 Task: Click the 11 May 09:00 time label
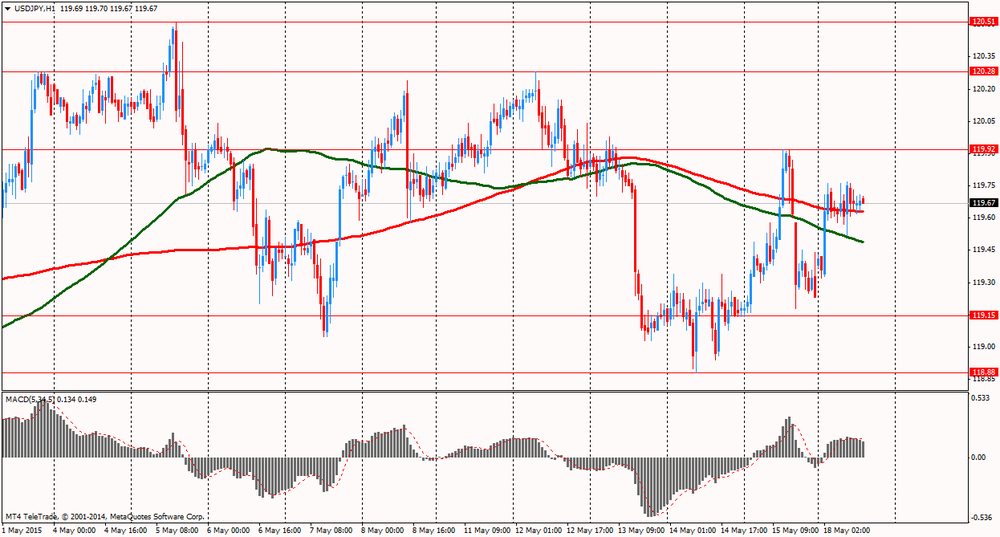[x=487, y=530]
